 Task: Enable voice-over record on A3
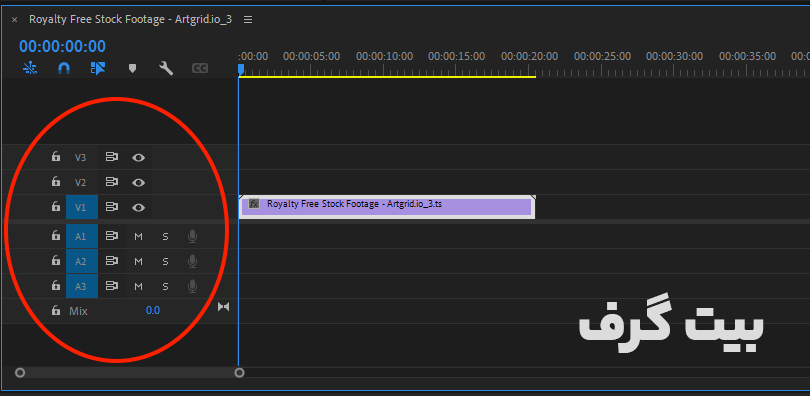192,286
